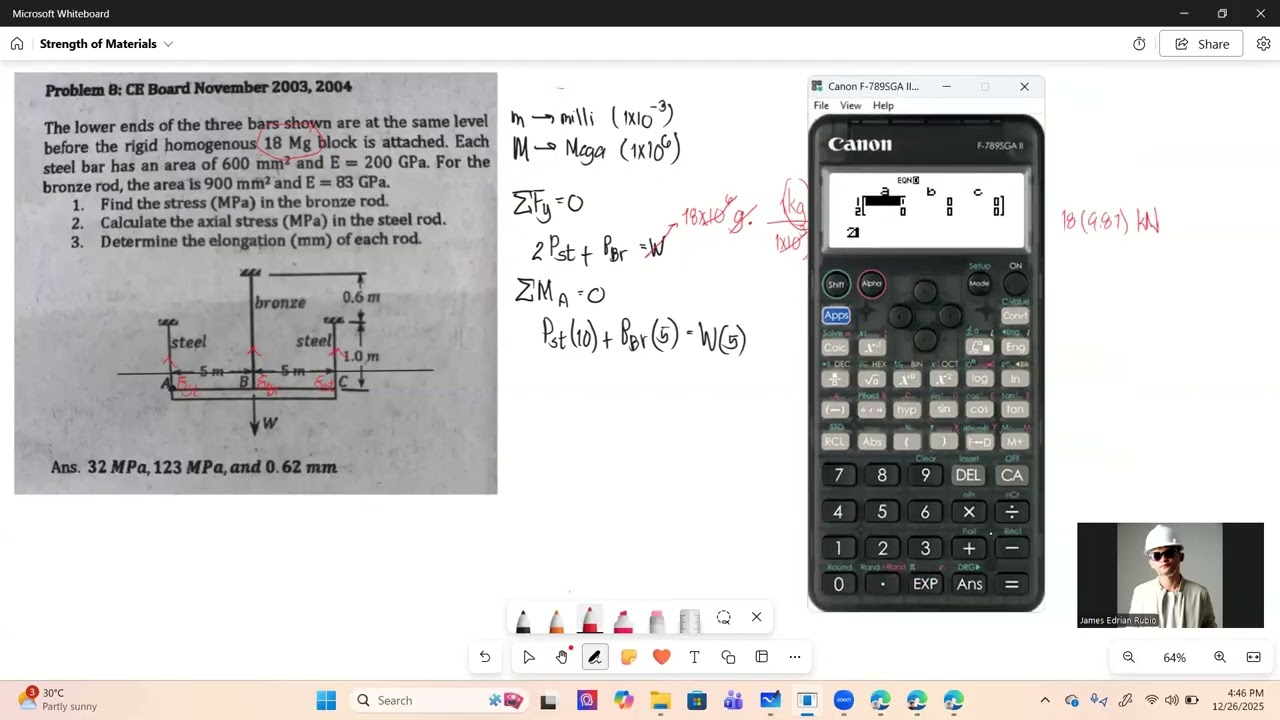Screen dimensions: 1280x720
Task: Toggle the calculator Shift key
Action: click(836, 284)
